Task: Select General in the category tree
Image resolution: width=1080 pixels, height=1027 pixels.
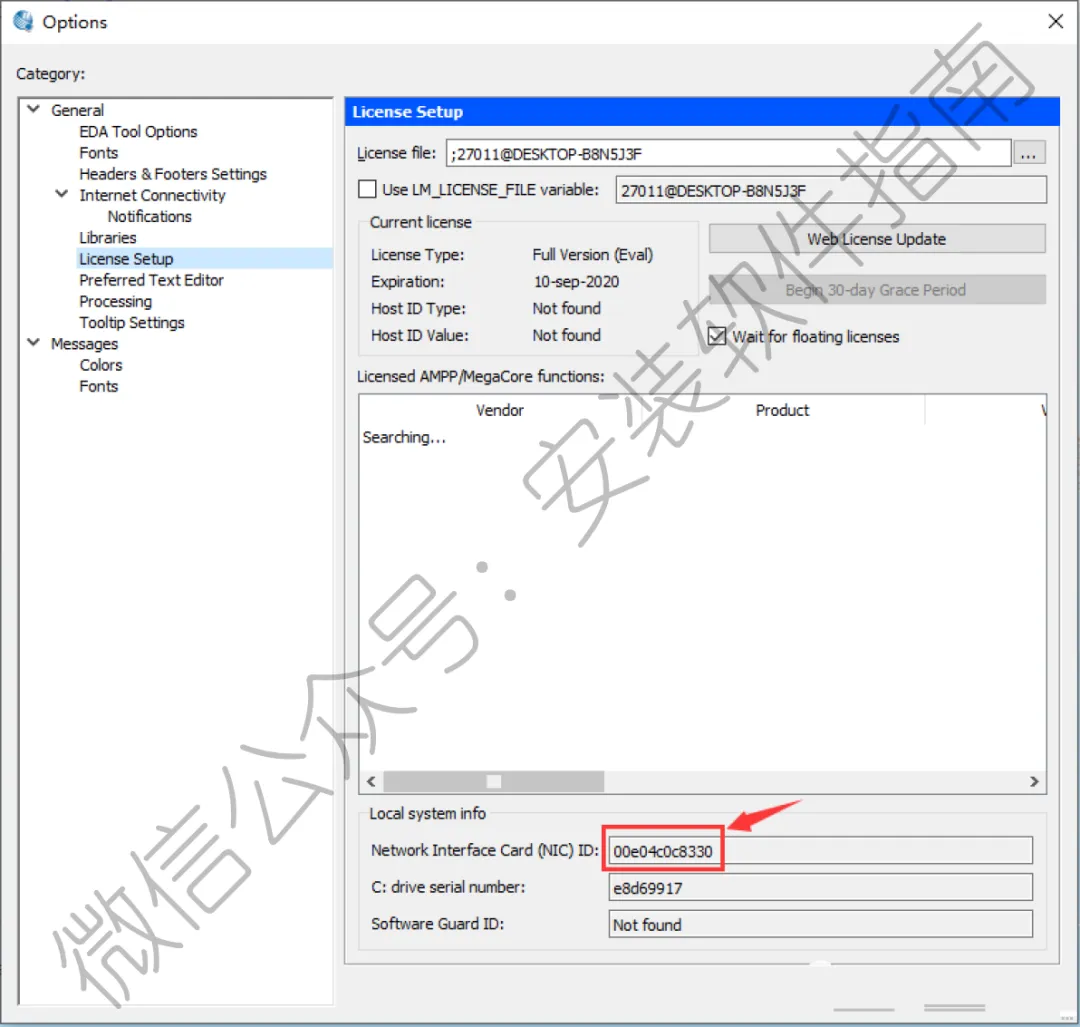Action: tap(77, 110)
